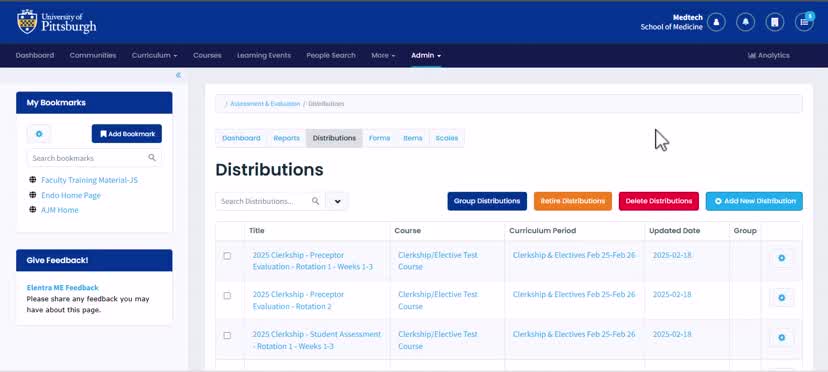The width and height of the screenshot is (828, 372).
Task: Open 2025 Clerkship Preceptor Evaluation Rotation 2
Action: point(299,300)
